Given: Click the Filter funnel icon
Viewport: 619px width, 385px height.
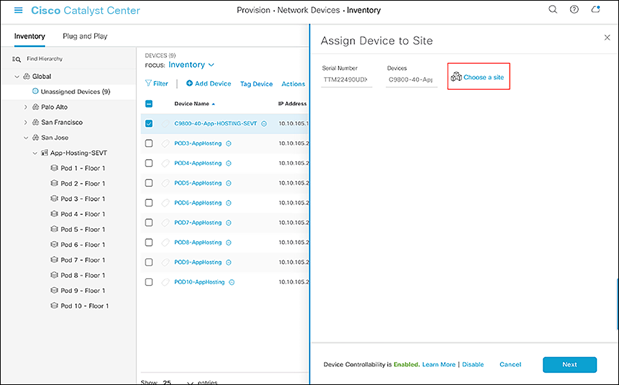Looking at the screenshot, I should [148, 83].
